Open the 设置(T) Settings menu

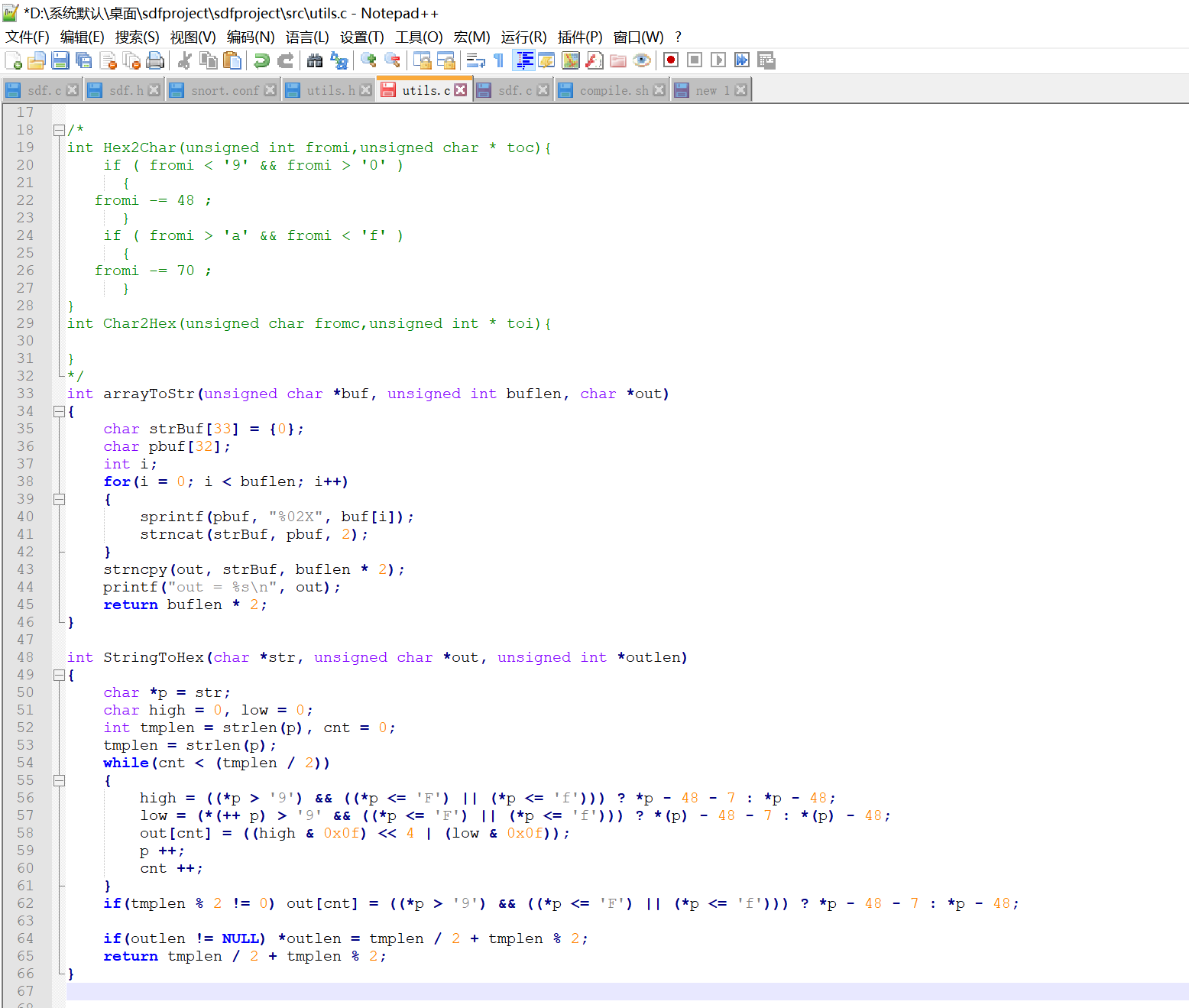361,37
